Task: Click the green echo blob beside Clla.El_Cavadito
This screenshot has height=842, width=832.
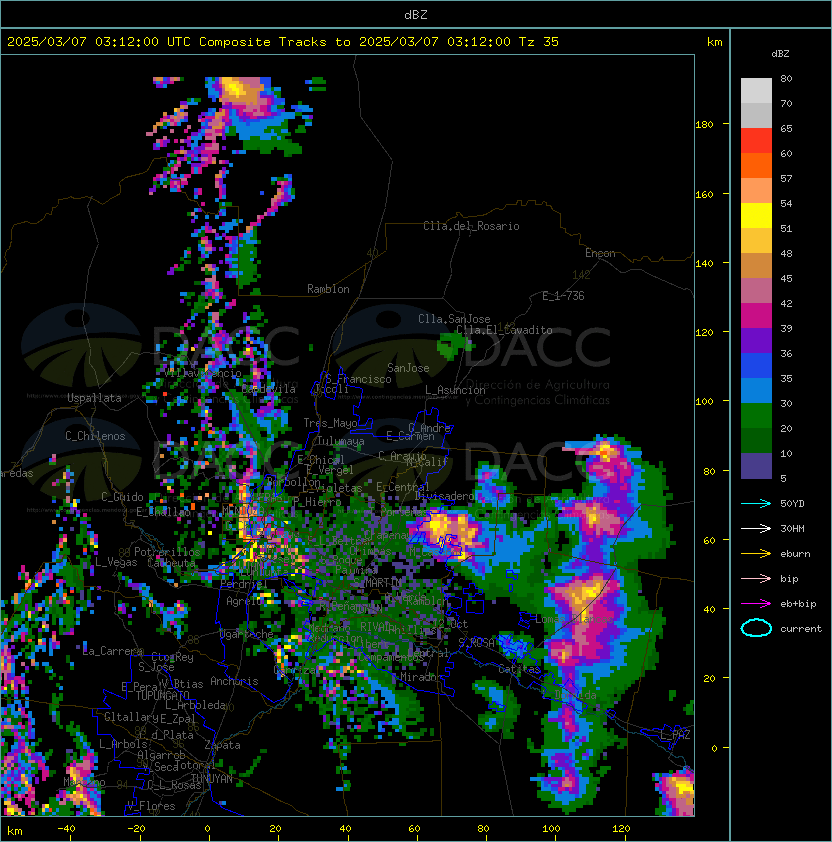Action: click(x=450, y=345)
